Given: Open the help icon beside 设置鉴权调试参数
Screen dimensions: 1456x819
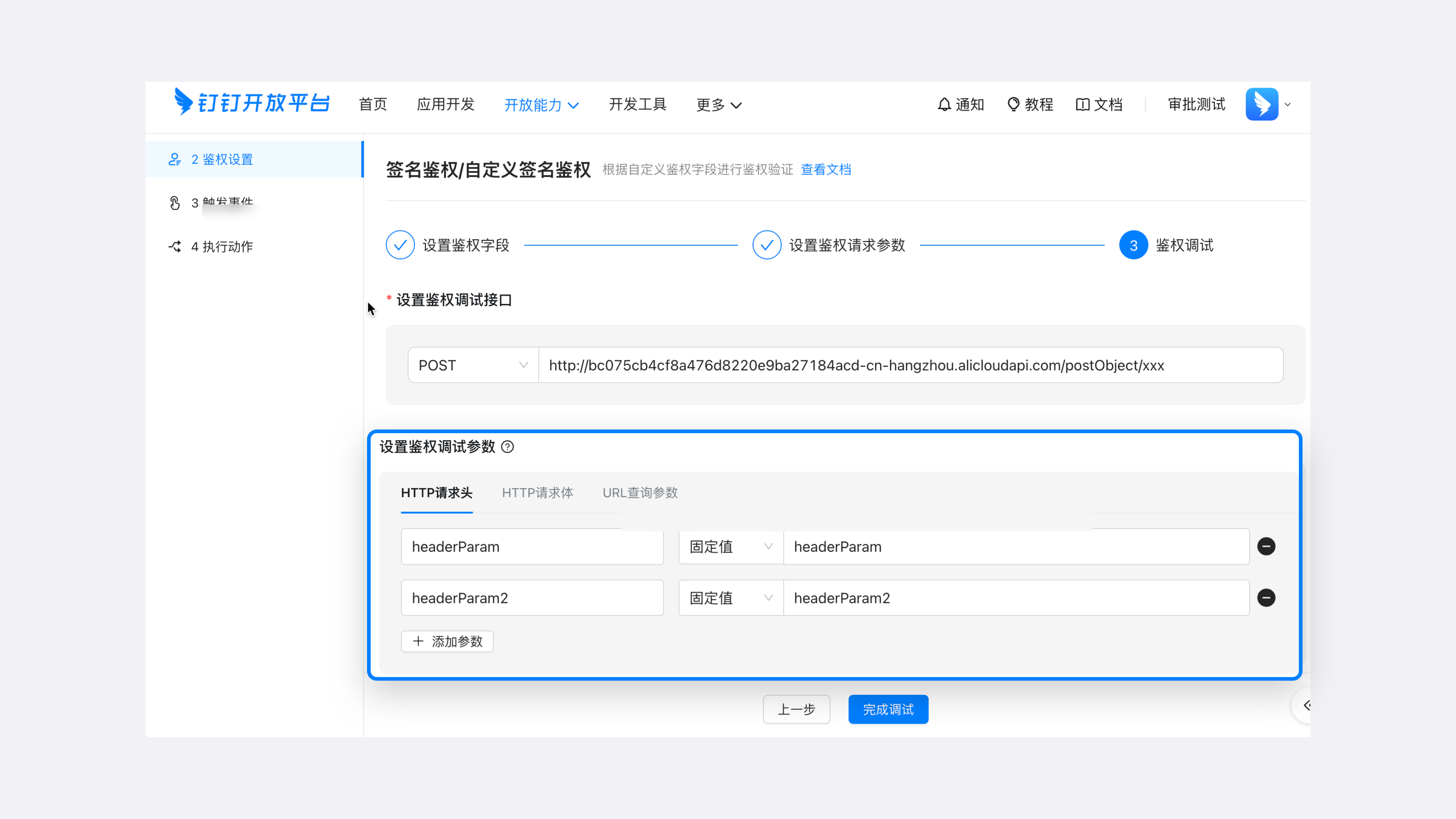Looking at the screenshot, I should 507,447.
